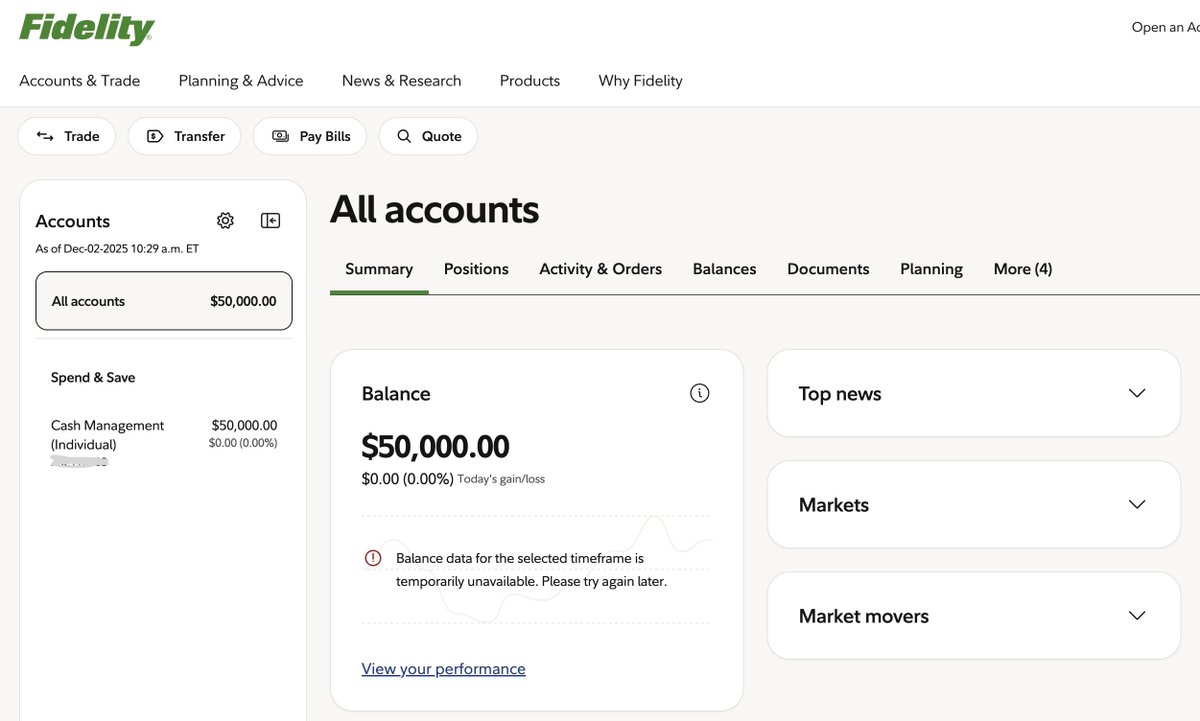This screenshot has width=1200, height=721.
Task: Open account settings gear icon
Action: (226, 220)
